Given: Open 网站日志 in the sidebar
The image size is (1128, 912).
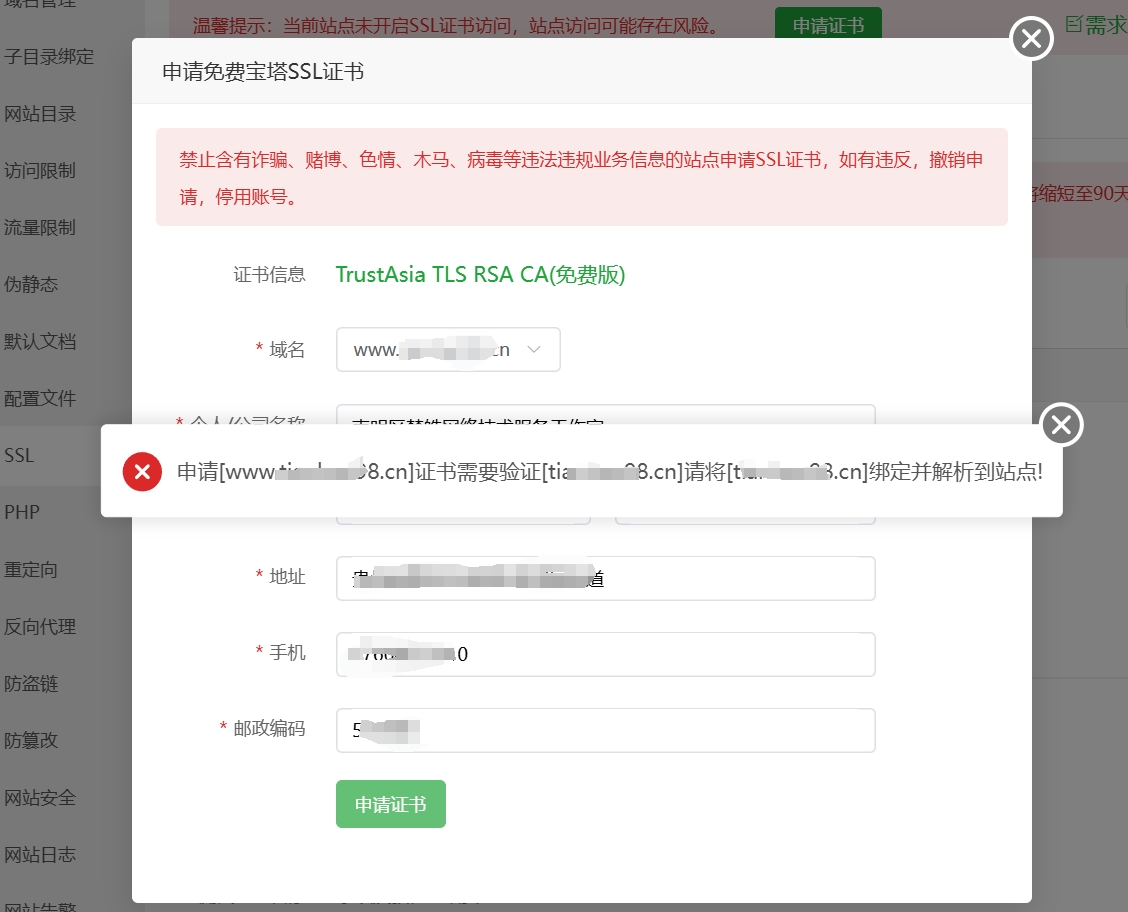Looking at the screenshot, I should point(40,854).
